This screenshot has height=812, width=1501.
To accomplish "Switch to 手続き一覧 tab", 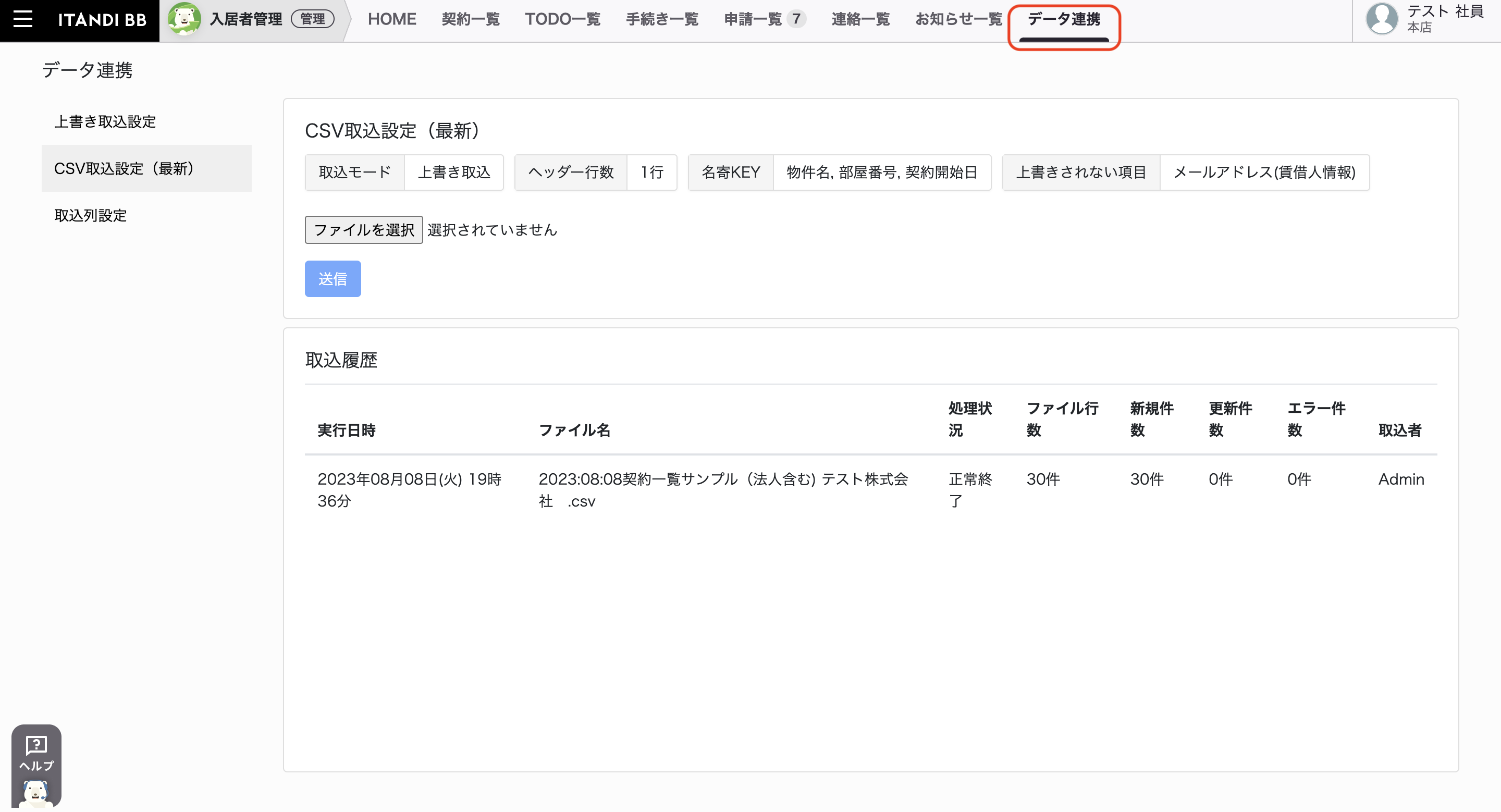I will (662, 19).
